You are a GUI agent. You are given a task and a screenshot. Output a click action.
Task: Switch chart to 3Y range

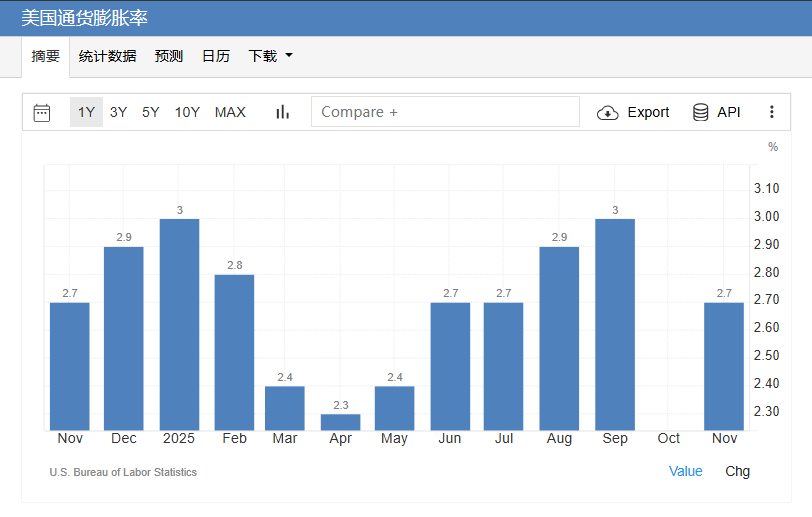pyautogui.click(x=118, y=112)
